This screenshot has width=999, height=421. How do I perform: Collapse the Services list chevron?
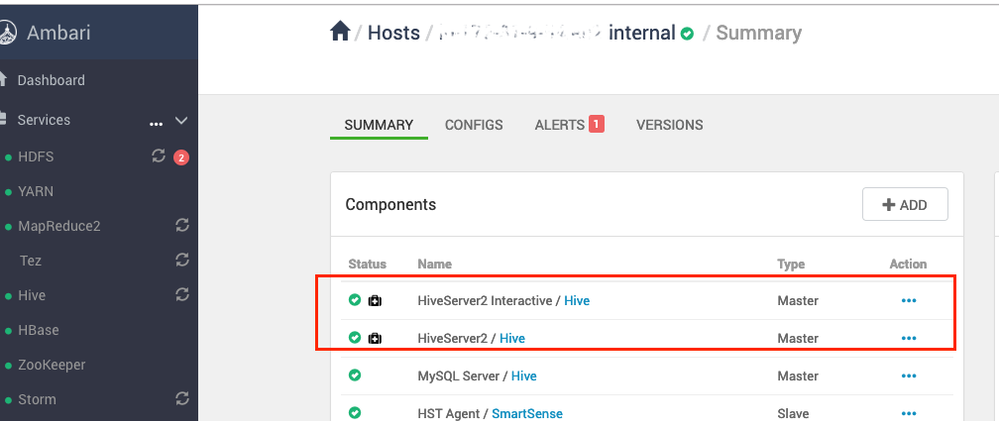point(181,120)
